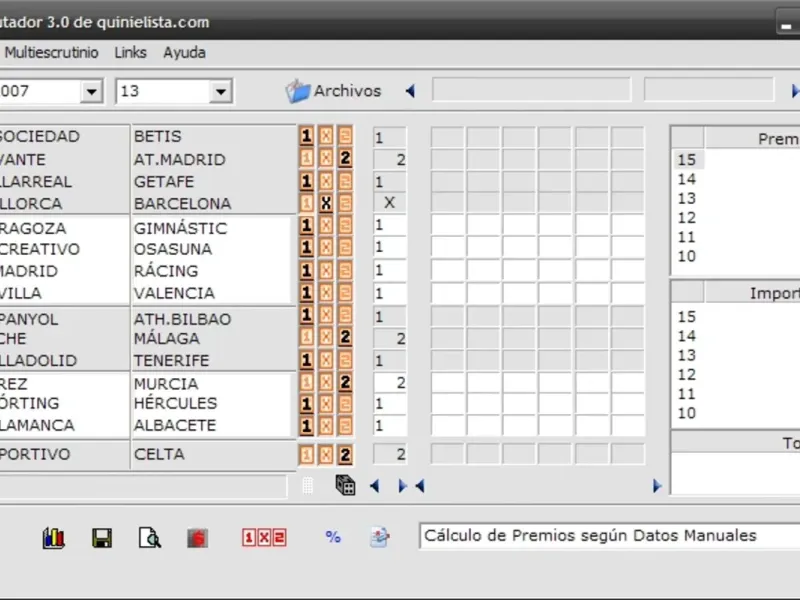Viewport: 800px width, 600px height.
Task: Click the left arrow right of the dice
Action: 374,486
